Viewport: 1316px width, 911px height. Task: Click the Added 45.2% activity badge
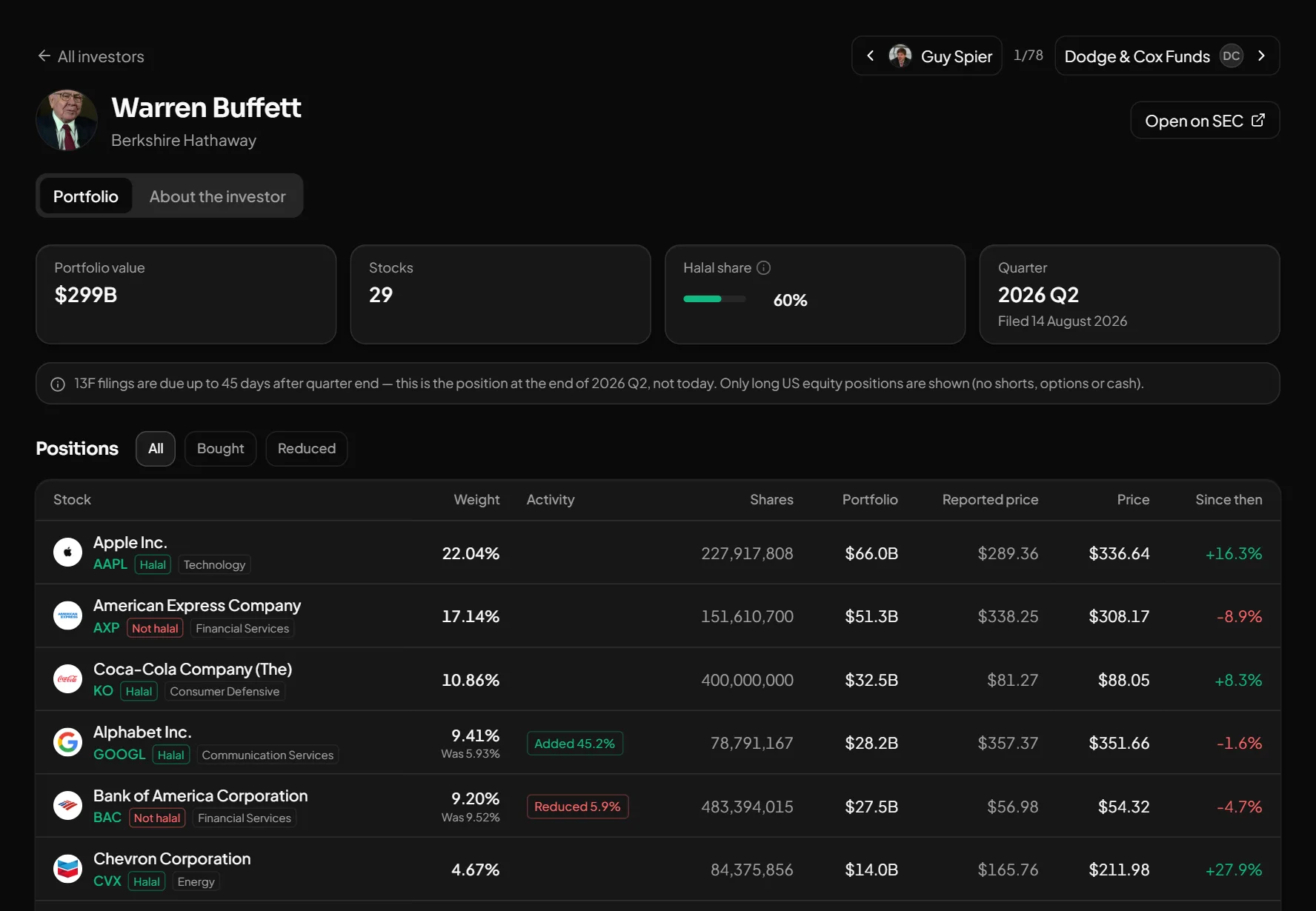click(574, 743)
